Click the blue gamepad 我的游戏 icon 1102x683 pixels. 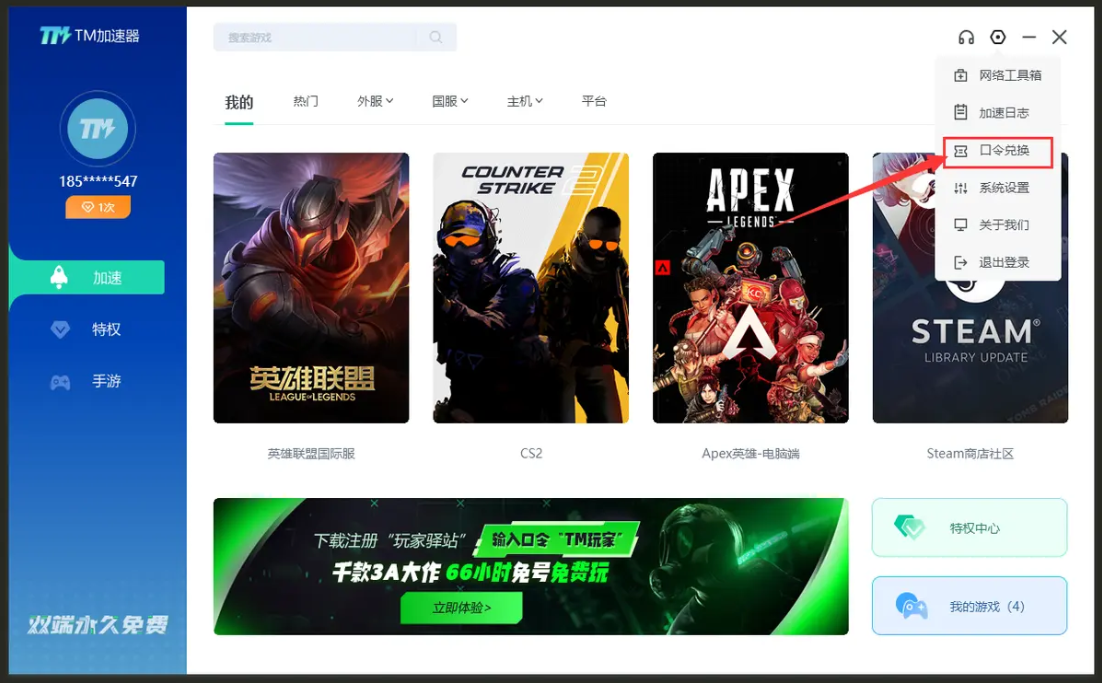tap(912, 606)
